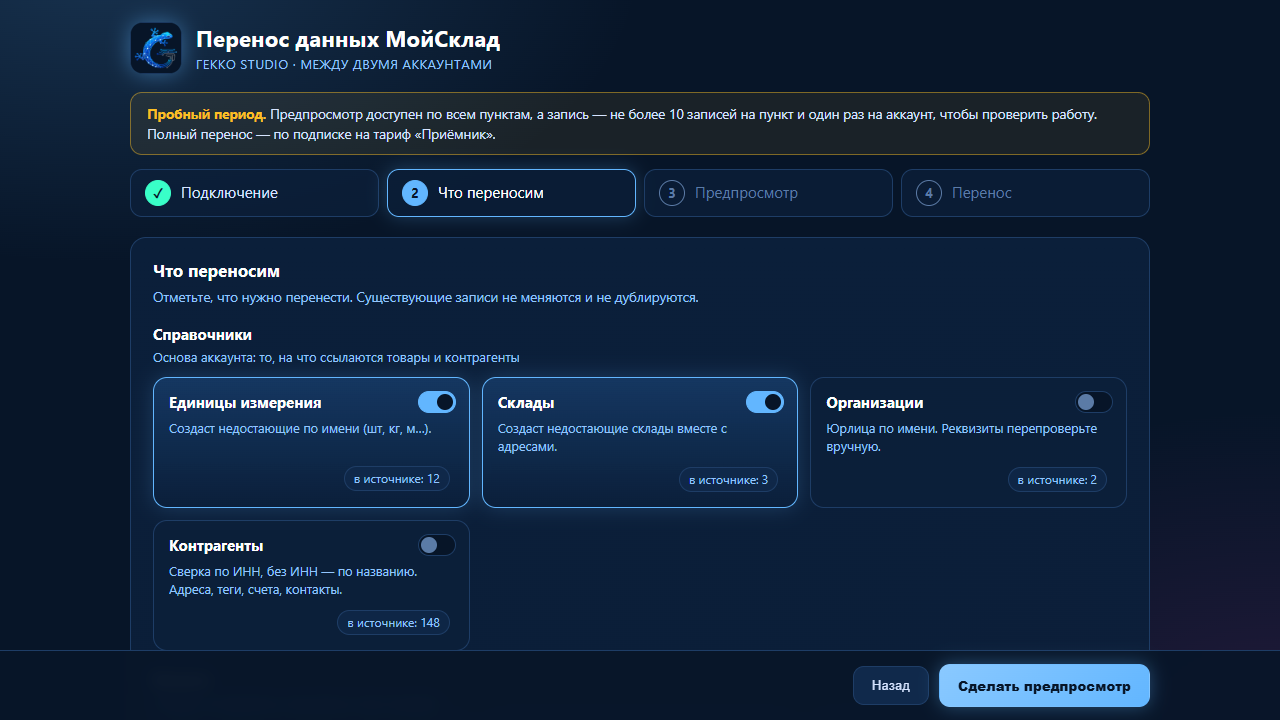Click the 'в источнике: 12' badge
Screen dimensions: 1280x720
pos(397,479)
